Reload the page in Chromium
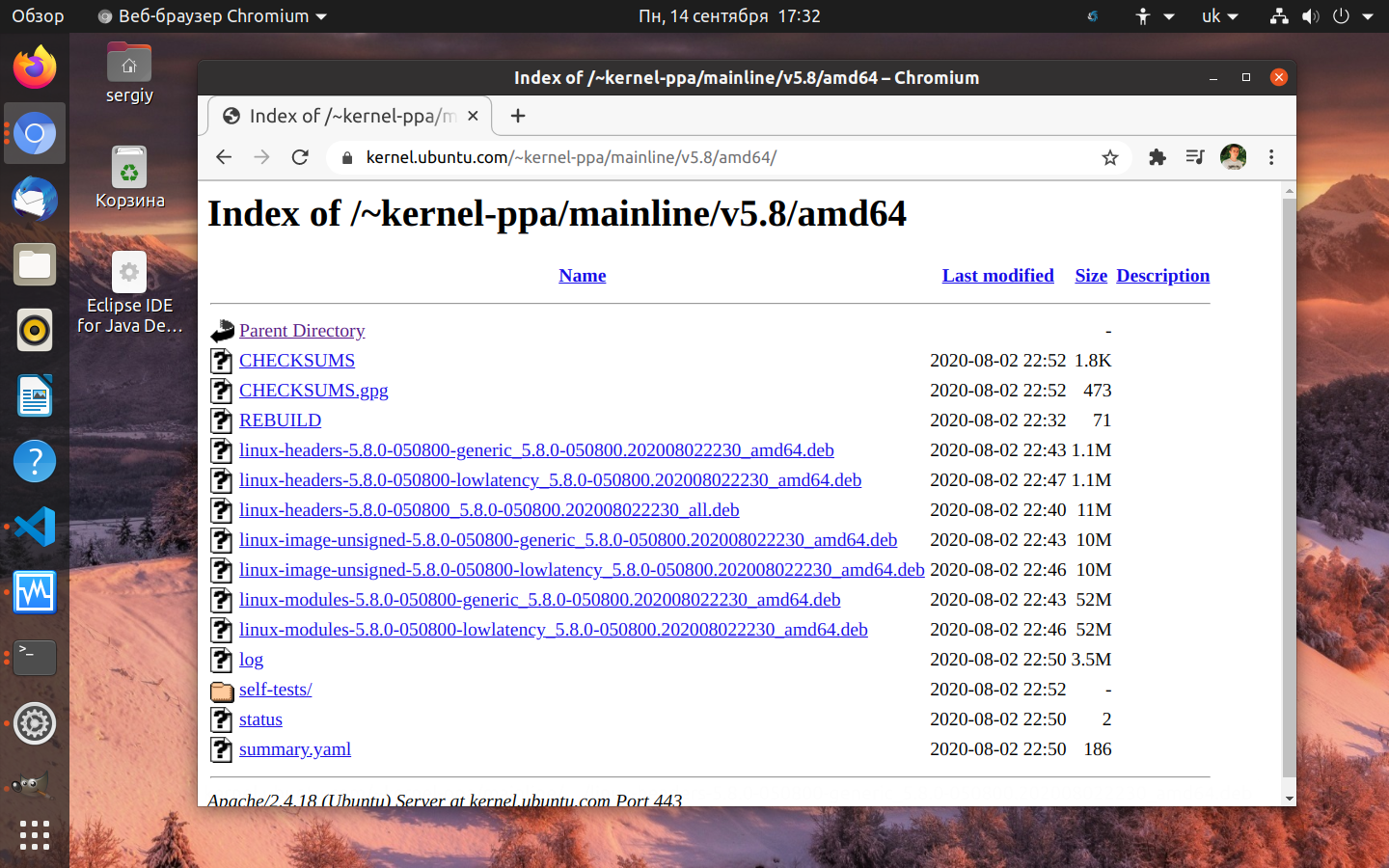This screenshot has height=868, width=1389. (x=300, y=157)
